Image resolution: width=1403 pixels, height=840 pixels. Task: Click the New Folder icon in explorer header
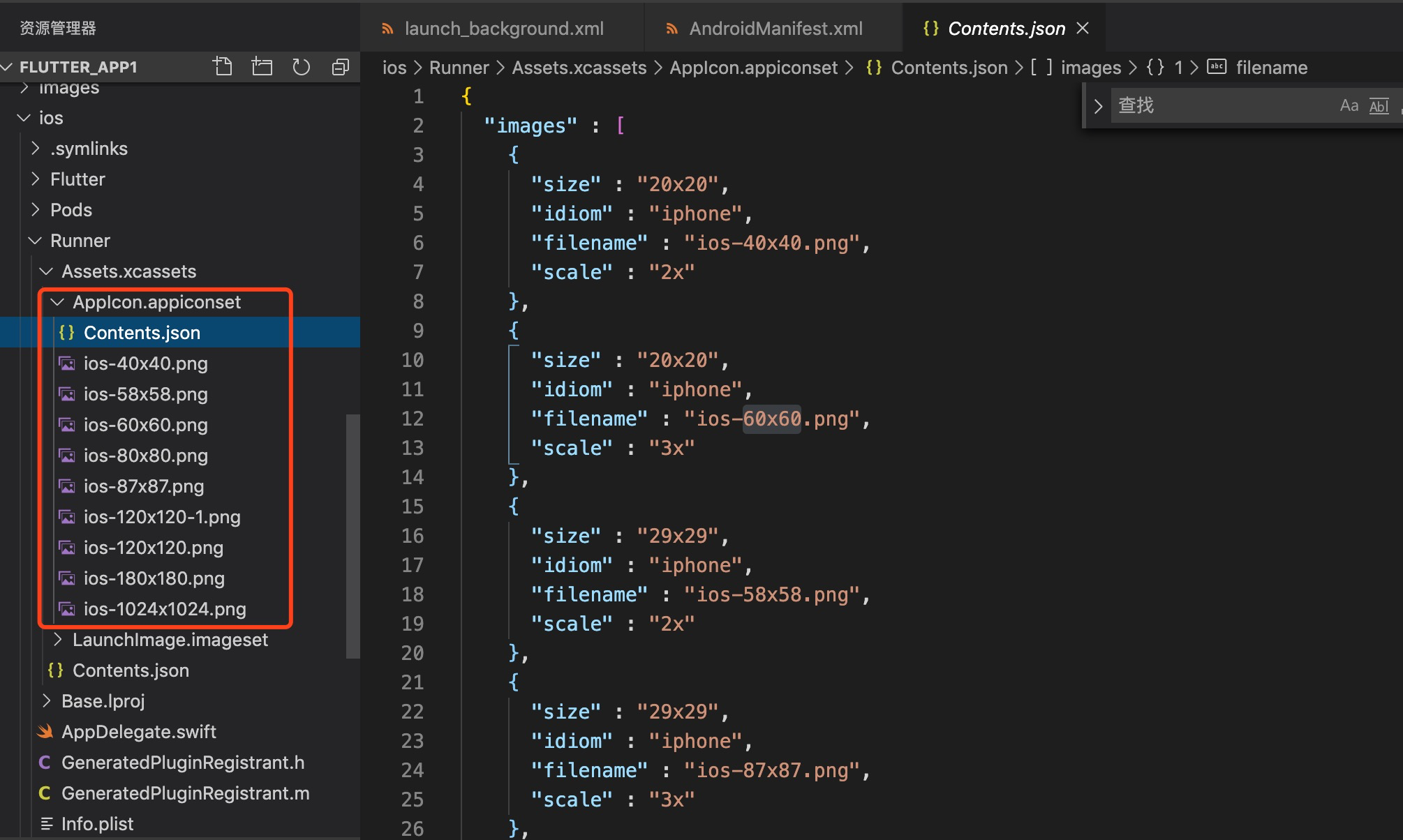(x=262, y=66)
